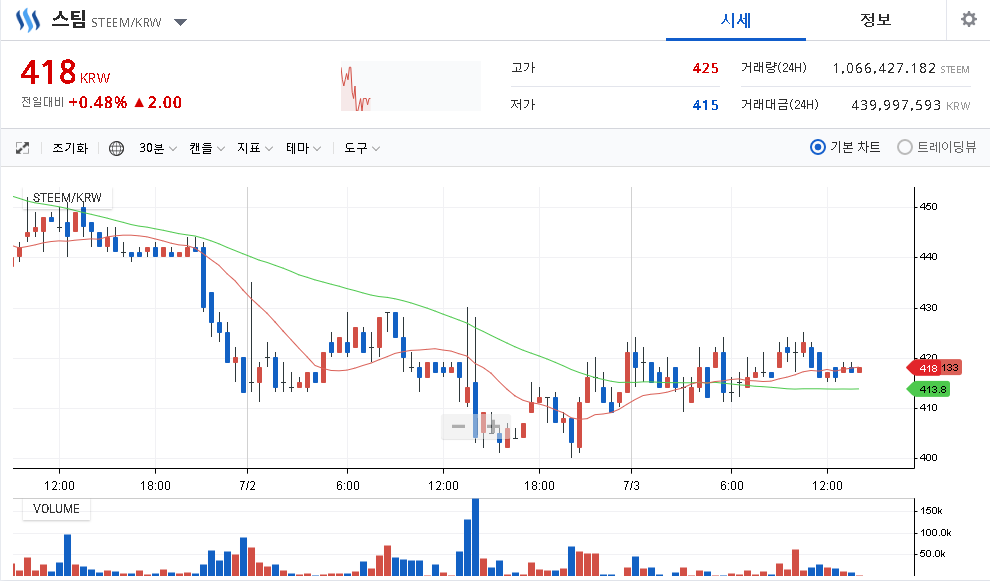Click the 7/2 date label on axis
The height and width of the screenshot is (581, 990).
tap(248, 486)
